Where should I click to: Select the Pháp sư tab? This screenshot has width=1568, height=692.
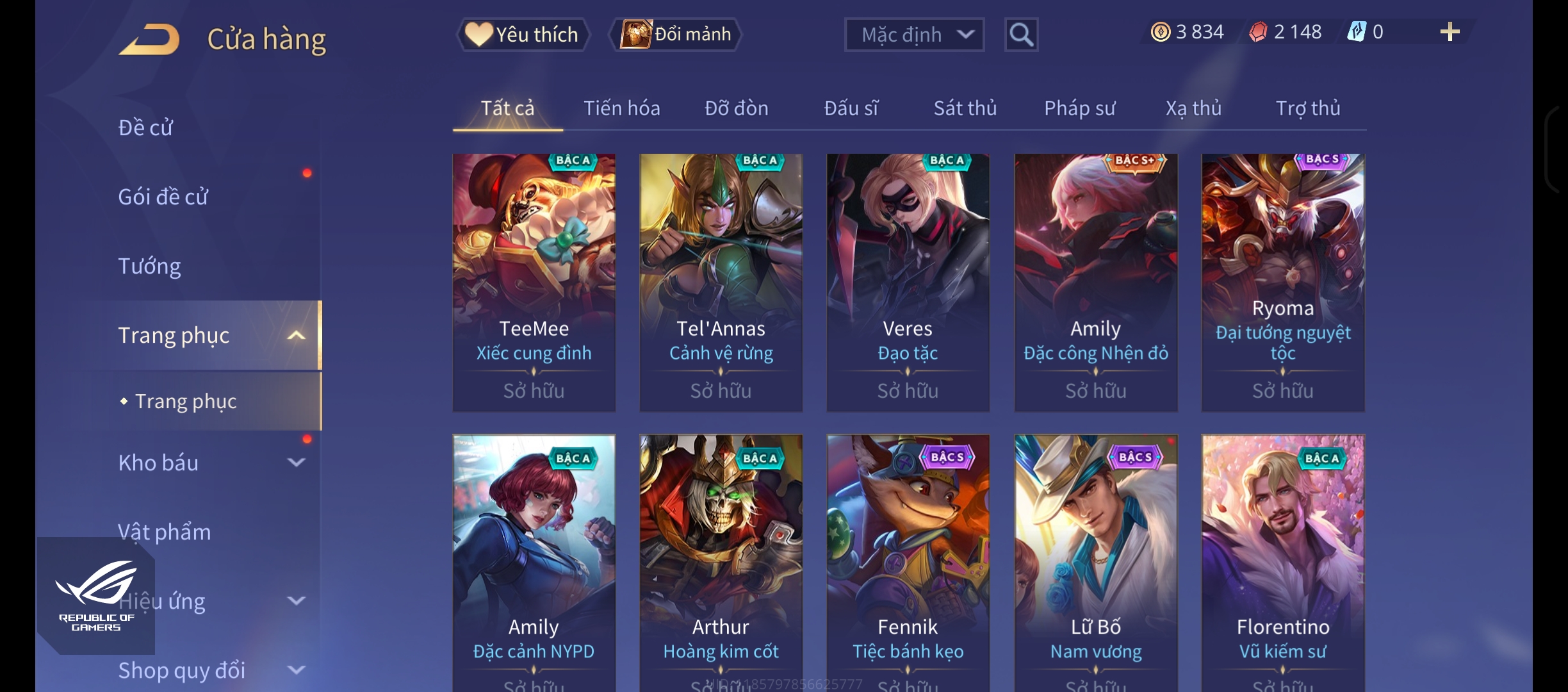1079,108
